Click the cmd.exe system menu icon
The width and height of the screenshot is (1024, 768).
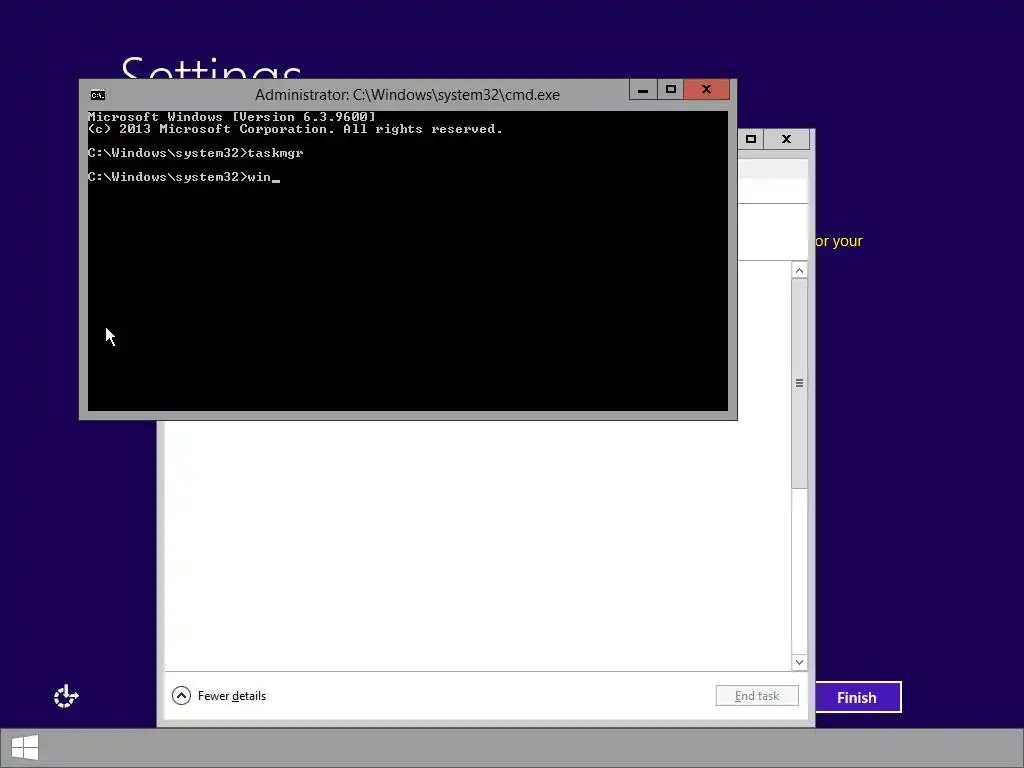(x=98, y=95)
